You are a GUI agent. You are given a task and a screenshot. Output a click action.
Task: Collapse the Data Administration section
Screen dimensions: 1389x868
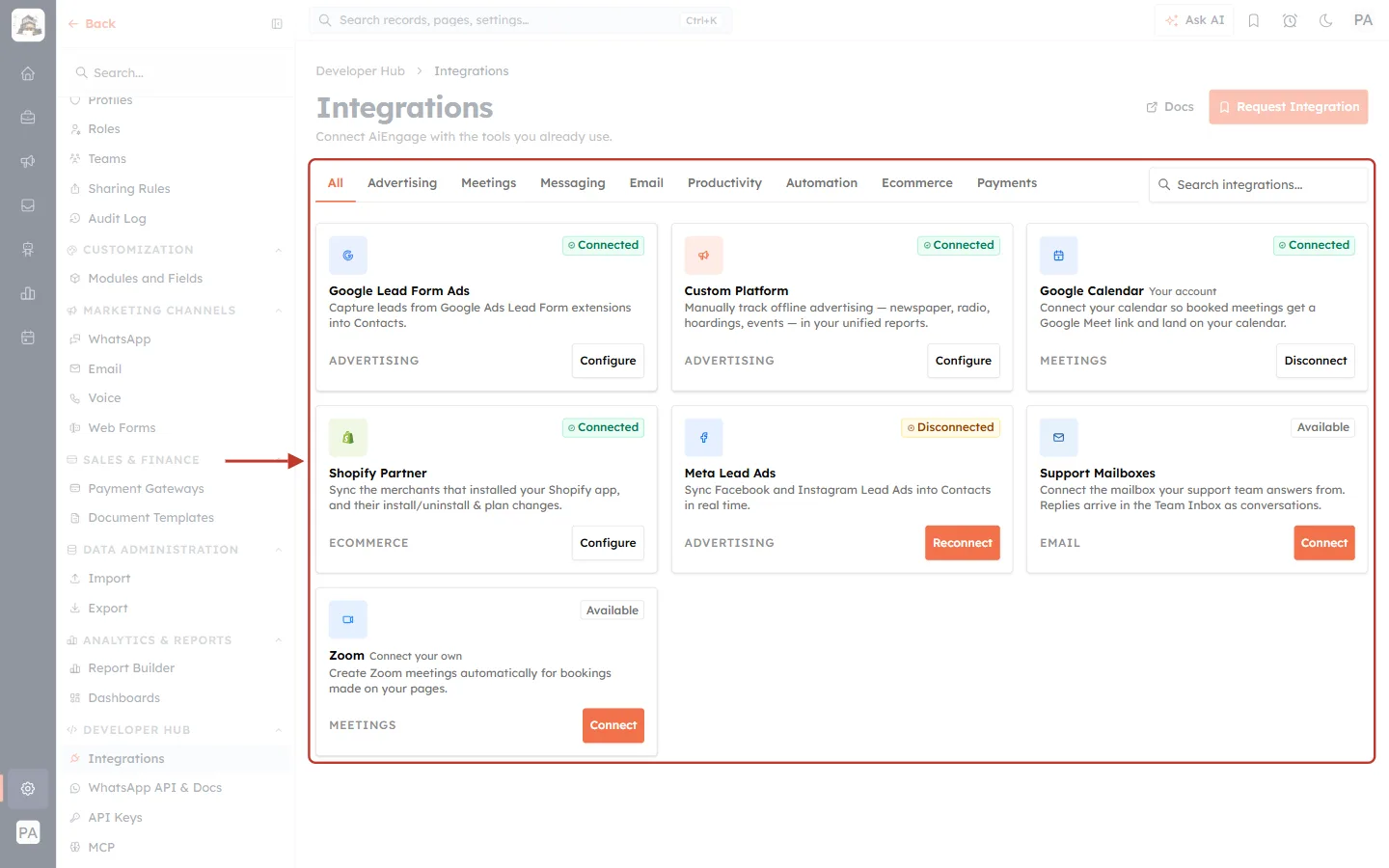(x=279, y=550)
